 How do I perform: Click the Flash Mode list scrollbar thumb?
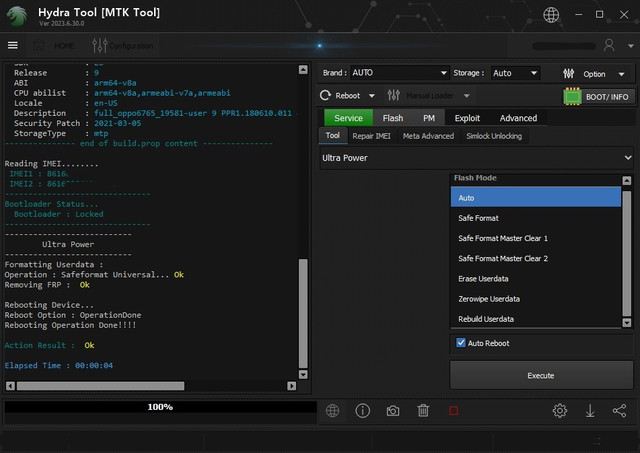(627, 253)
